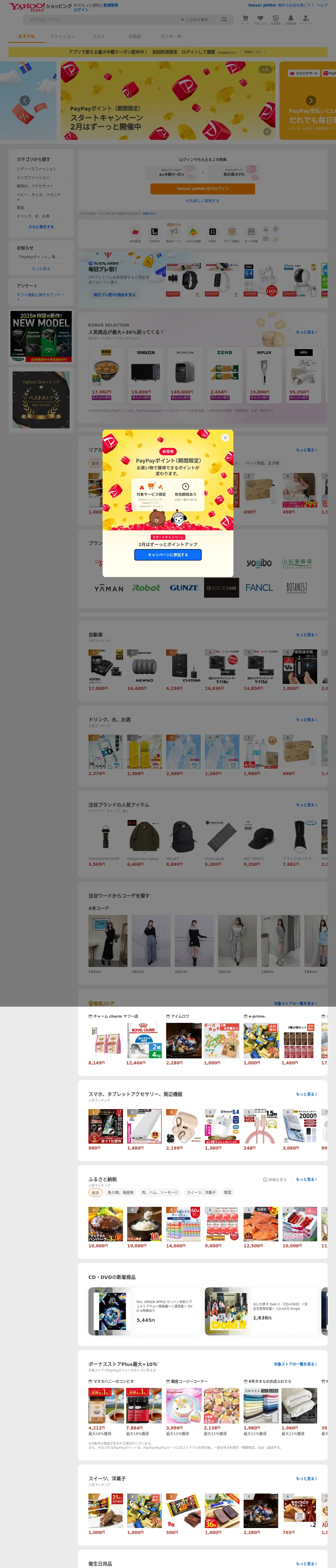Screen dimensions: 336x1568
Task: Open the favorites heart icon
Action: click(x=260, y=20)
